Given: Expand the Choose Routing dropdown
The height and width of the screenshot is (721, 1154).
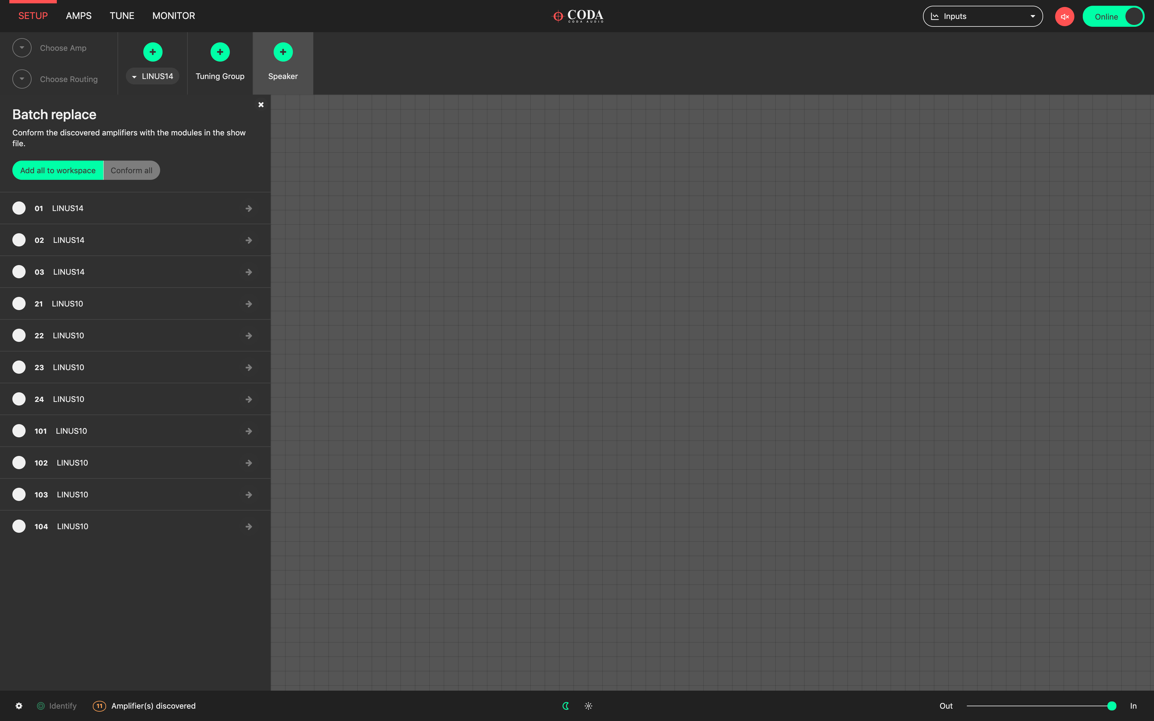Looking at the screenshot, I should (x=22, y=79).
